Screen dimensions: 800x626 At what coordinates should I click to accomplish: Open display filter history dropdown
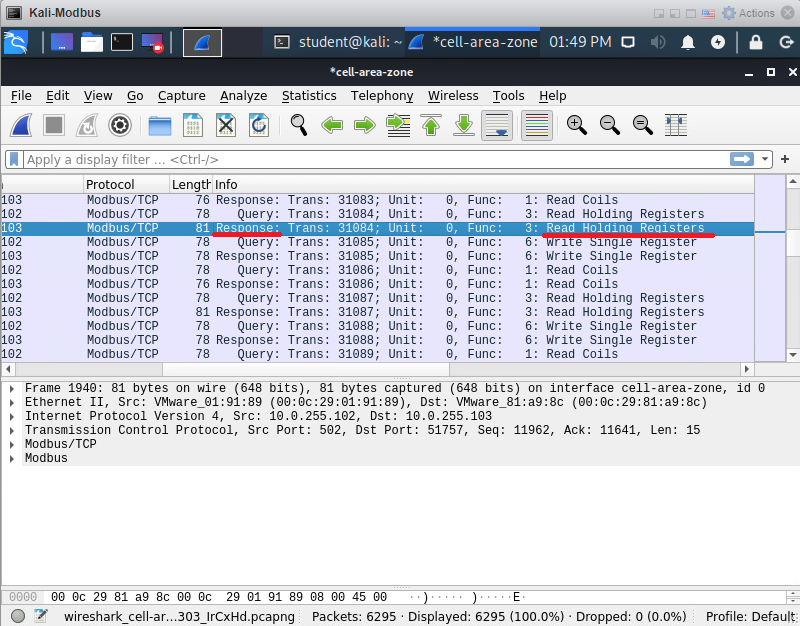coord(764,160)
